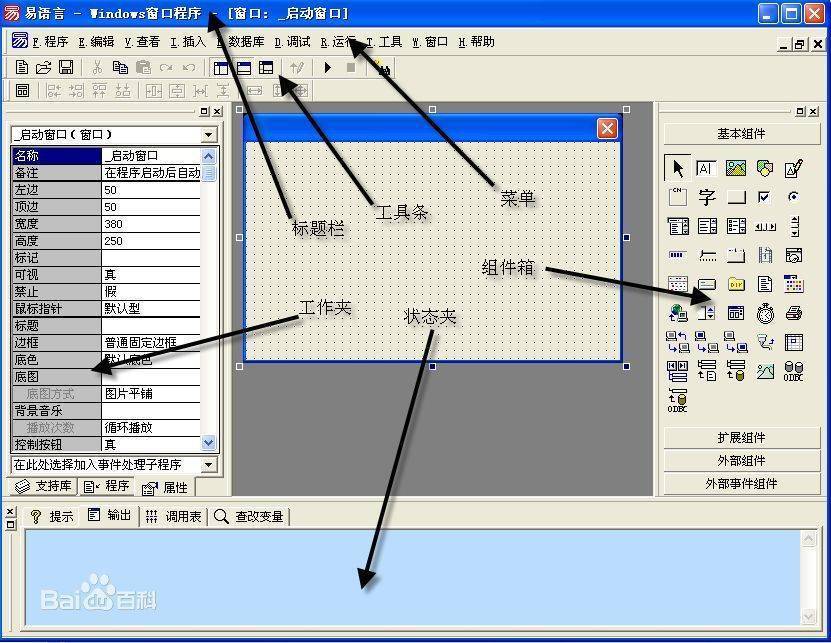The height and width of the screenshot is (643, 831).
Task: Pick the video film-strip component icon
Action: pos(765,255)
